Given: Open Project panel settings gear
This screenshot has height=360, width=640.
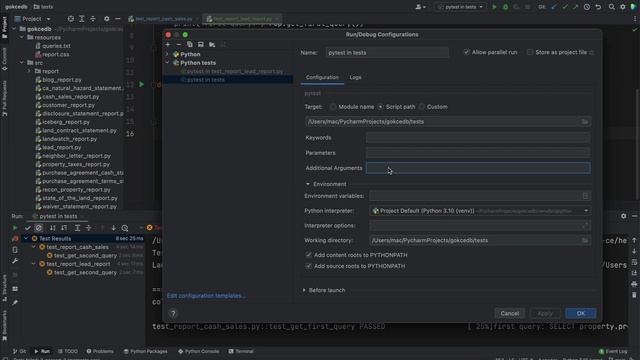Looking at the screenshot, I should [x=107, y=19].
